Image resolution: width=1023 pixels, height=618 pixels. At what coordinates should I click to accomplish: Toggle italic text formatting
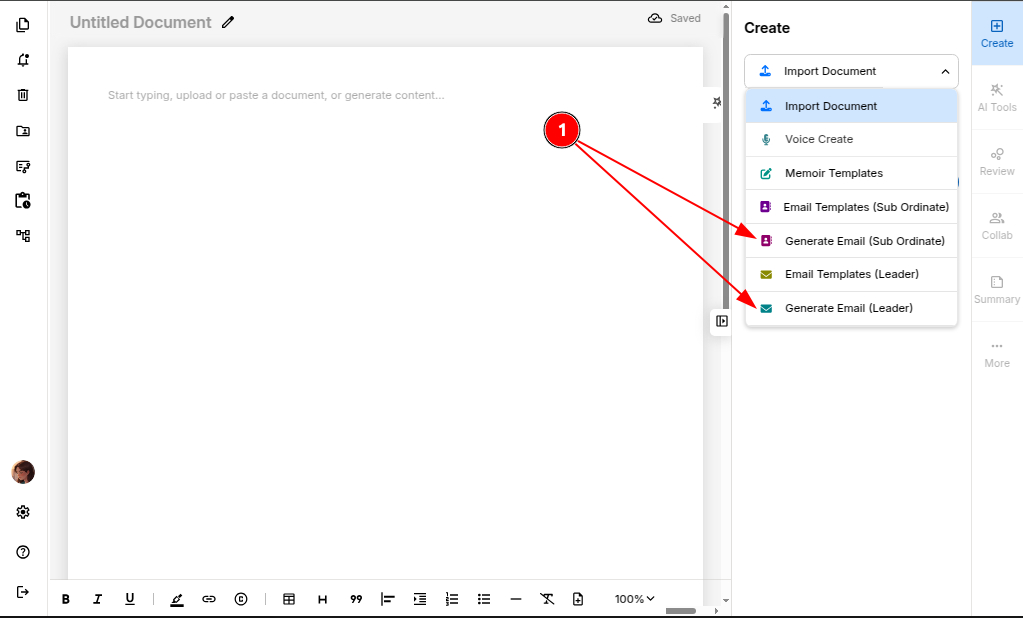(98, 599)
